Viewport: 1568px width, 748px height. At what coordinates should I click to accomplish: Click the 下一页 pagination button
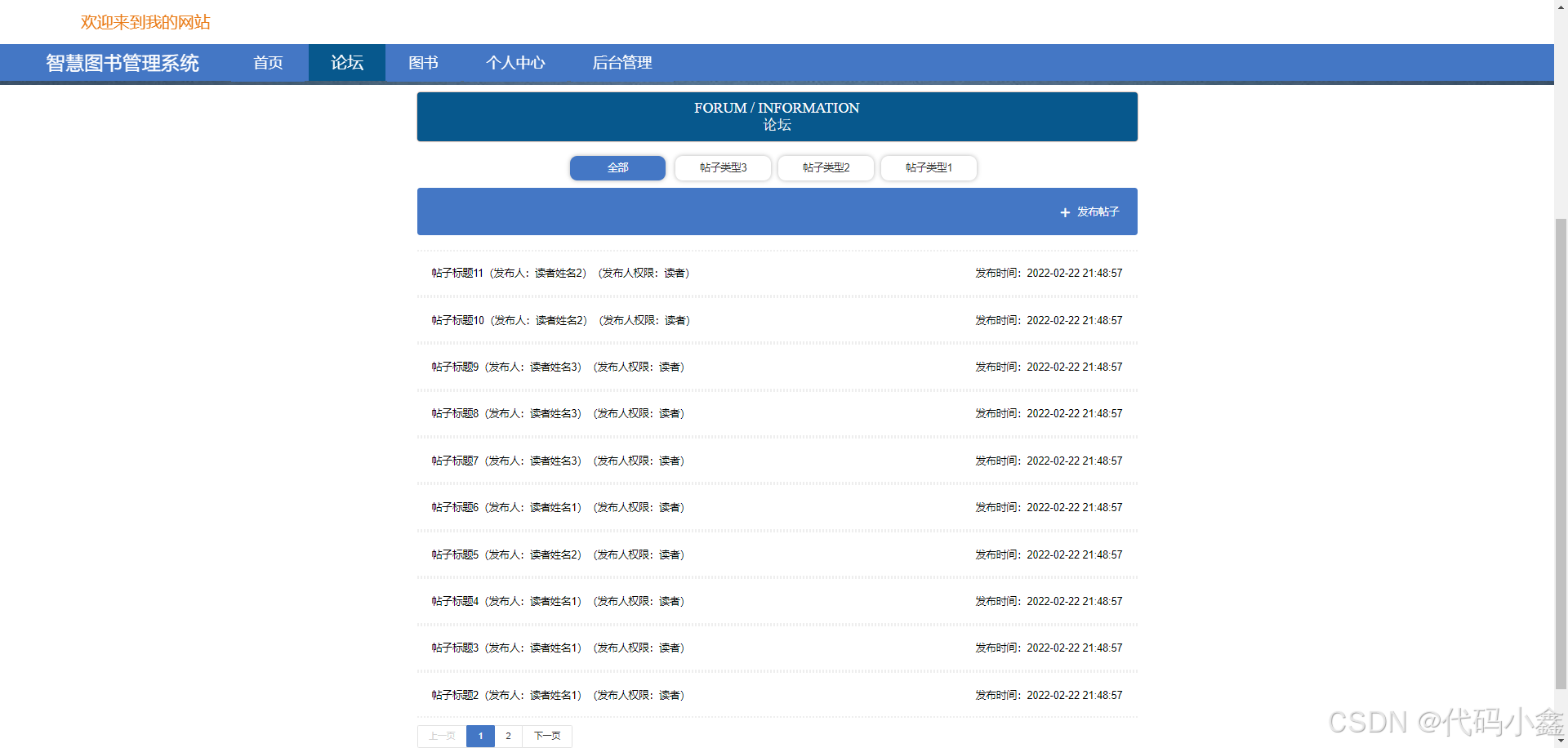[x=547, y=736]
